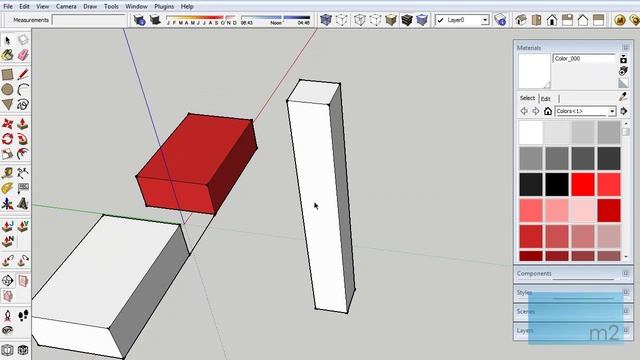
Task: Collapse the Materials panel
Action: pos(625,47)
